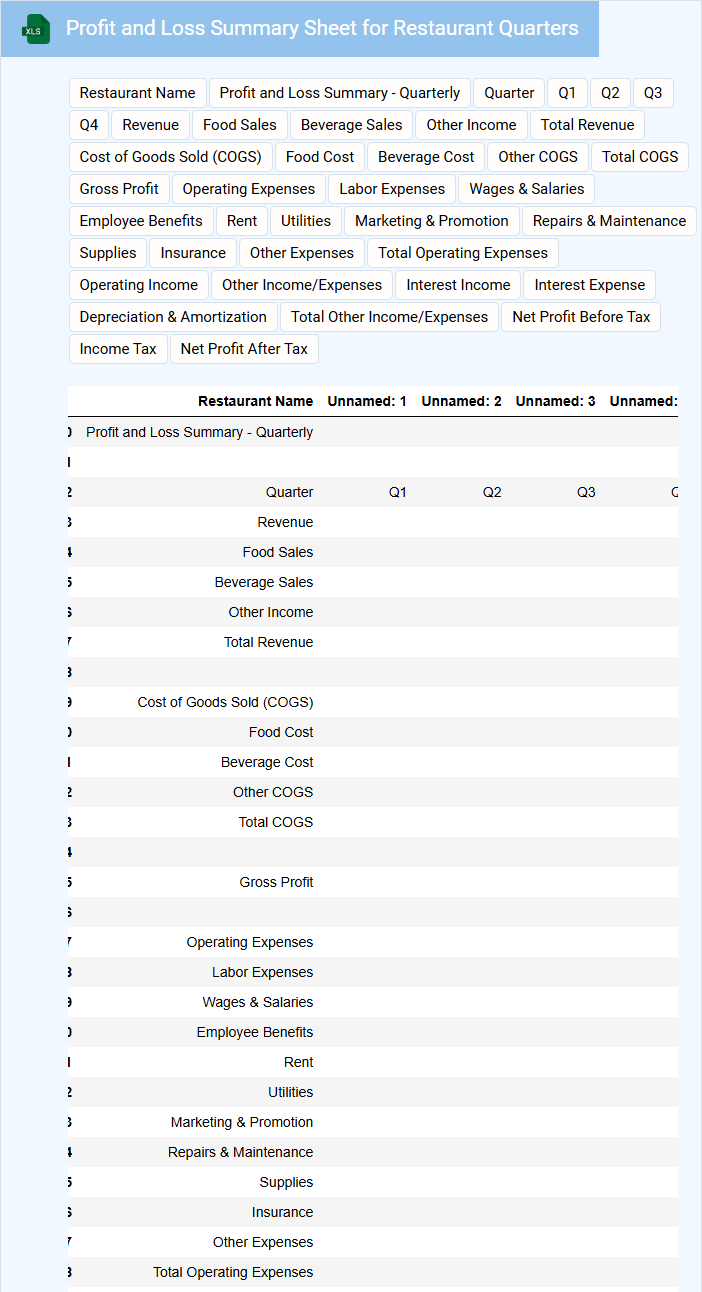The image size is (702, 1292).
Task: Click the Restaurant Name column header
Action: pyautogui.click(x=255, y=401)
